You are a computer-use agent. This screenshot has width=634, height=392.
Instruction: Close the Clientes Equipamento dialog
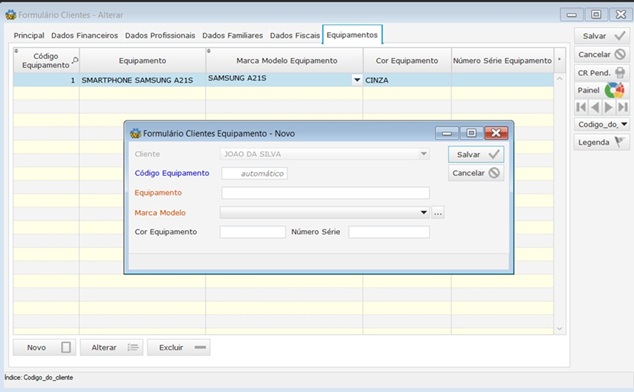(496, 133)
